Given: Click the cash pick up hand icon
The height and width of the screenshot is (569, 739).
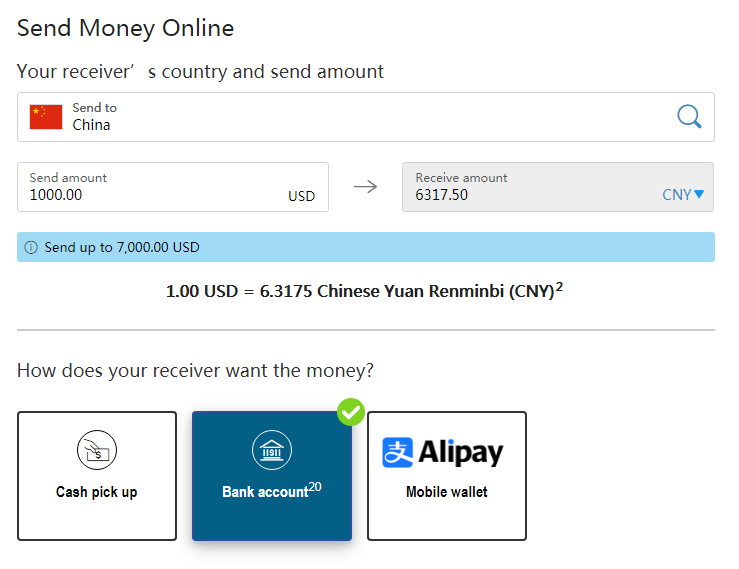Looking at the screenshot, I should click(x=97, y=452).
